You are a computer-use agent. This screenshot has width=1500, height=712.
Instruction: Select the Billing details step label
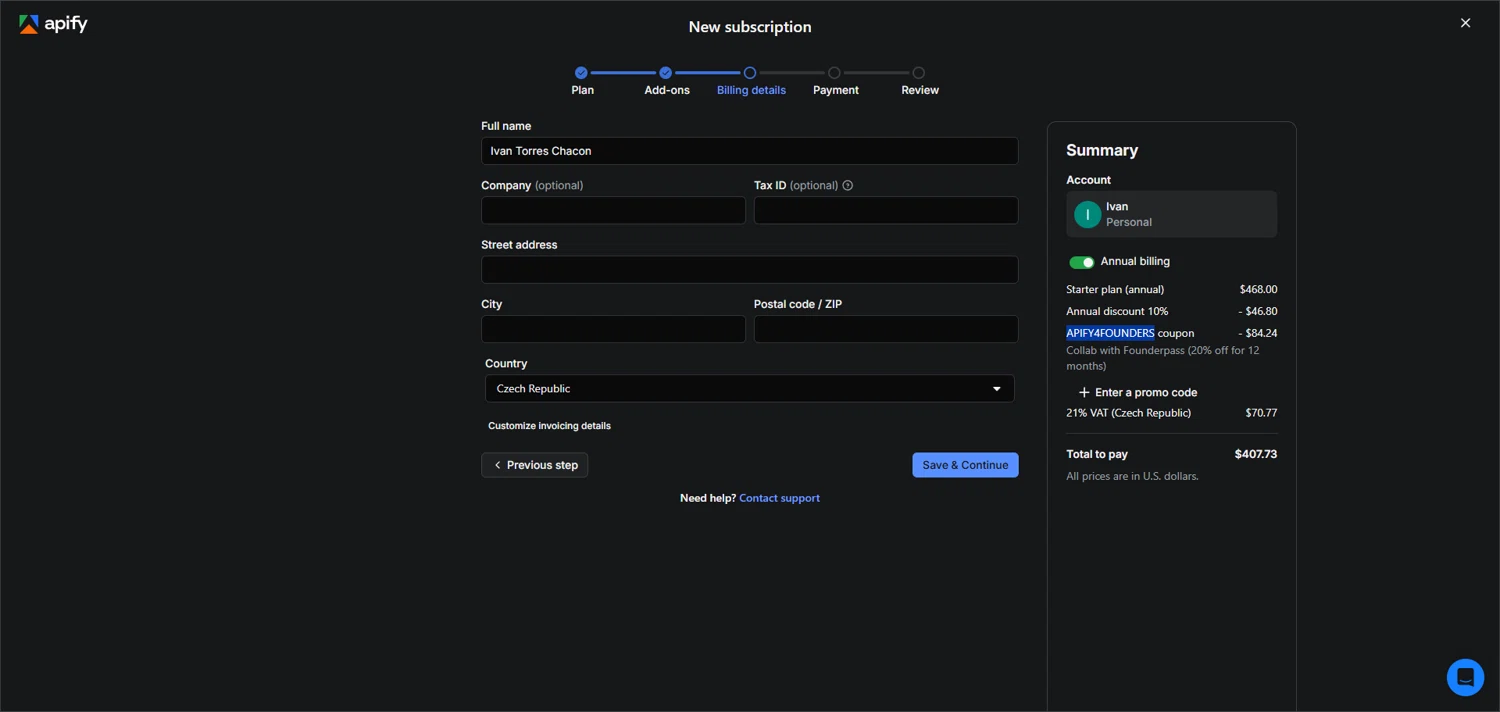[751, 90]
